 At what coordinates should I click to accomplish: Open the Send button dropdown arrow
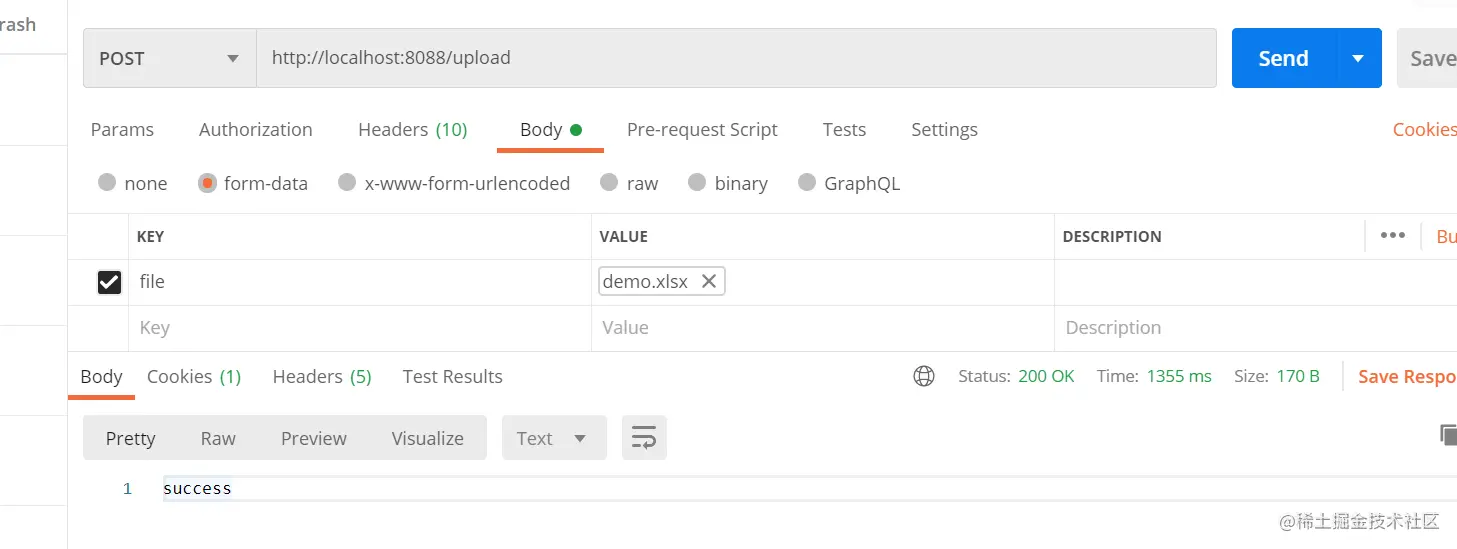pos(1358,58)
